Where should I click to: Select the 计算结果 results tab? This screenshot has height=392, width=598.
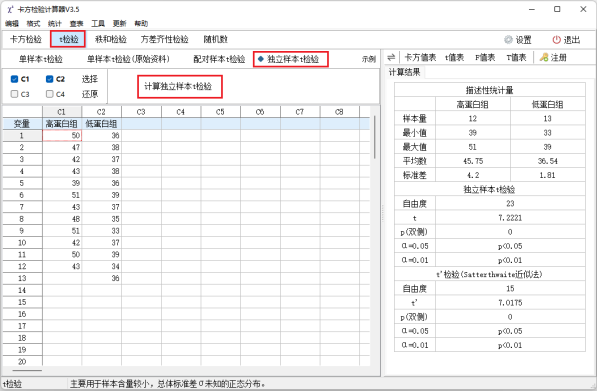[404, 72]
